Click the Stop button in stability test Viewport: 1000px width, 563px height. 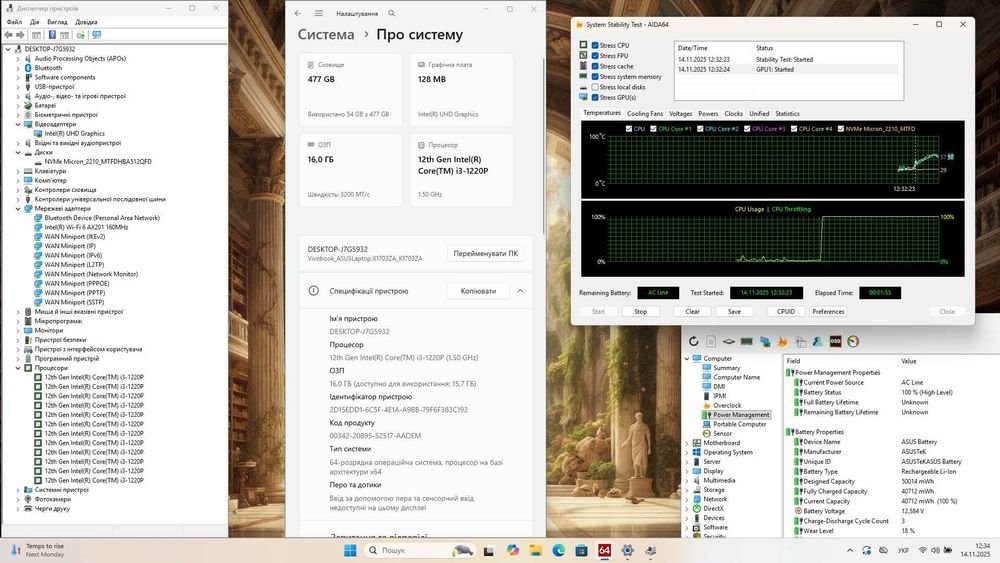(640, 312)
